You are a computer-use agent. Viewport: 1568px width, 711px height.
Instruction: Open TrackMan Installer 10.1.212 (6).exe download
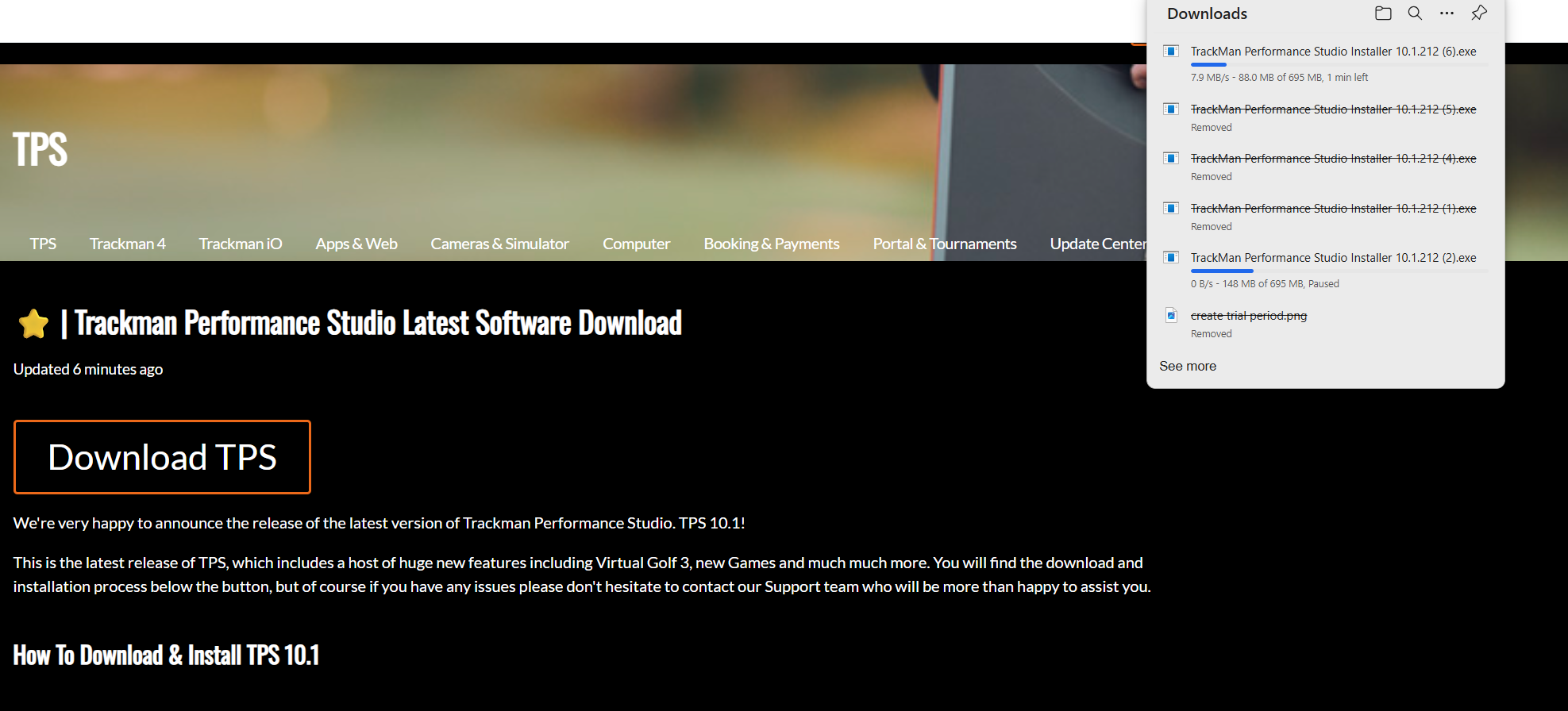pos(1333,52)
